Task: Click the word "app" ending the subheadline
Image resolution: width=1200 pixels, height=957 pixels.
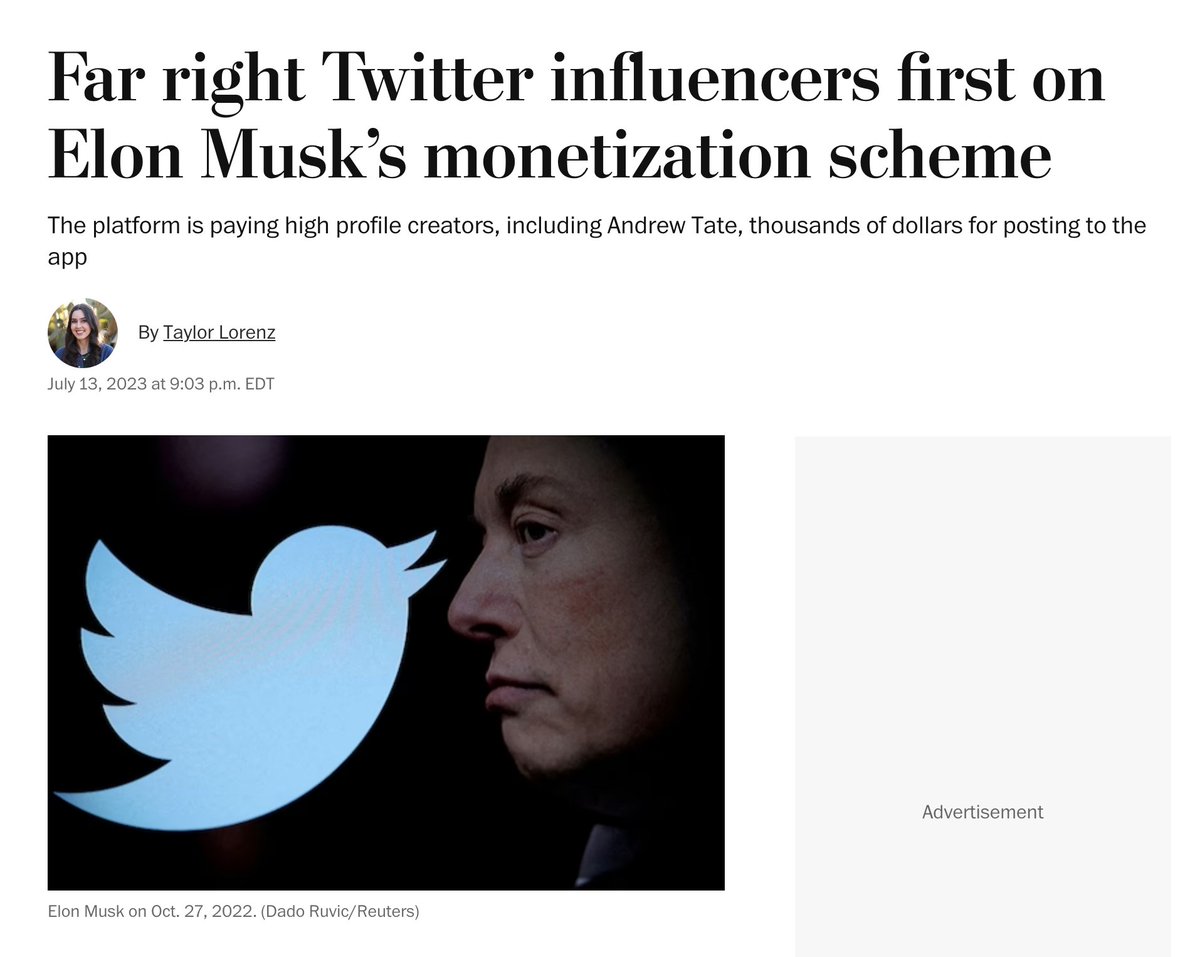Action: 67,257
